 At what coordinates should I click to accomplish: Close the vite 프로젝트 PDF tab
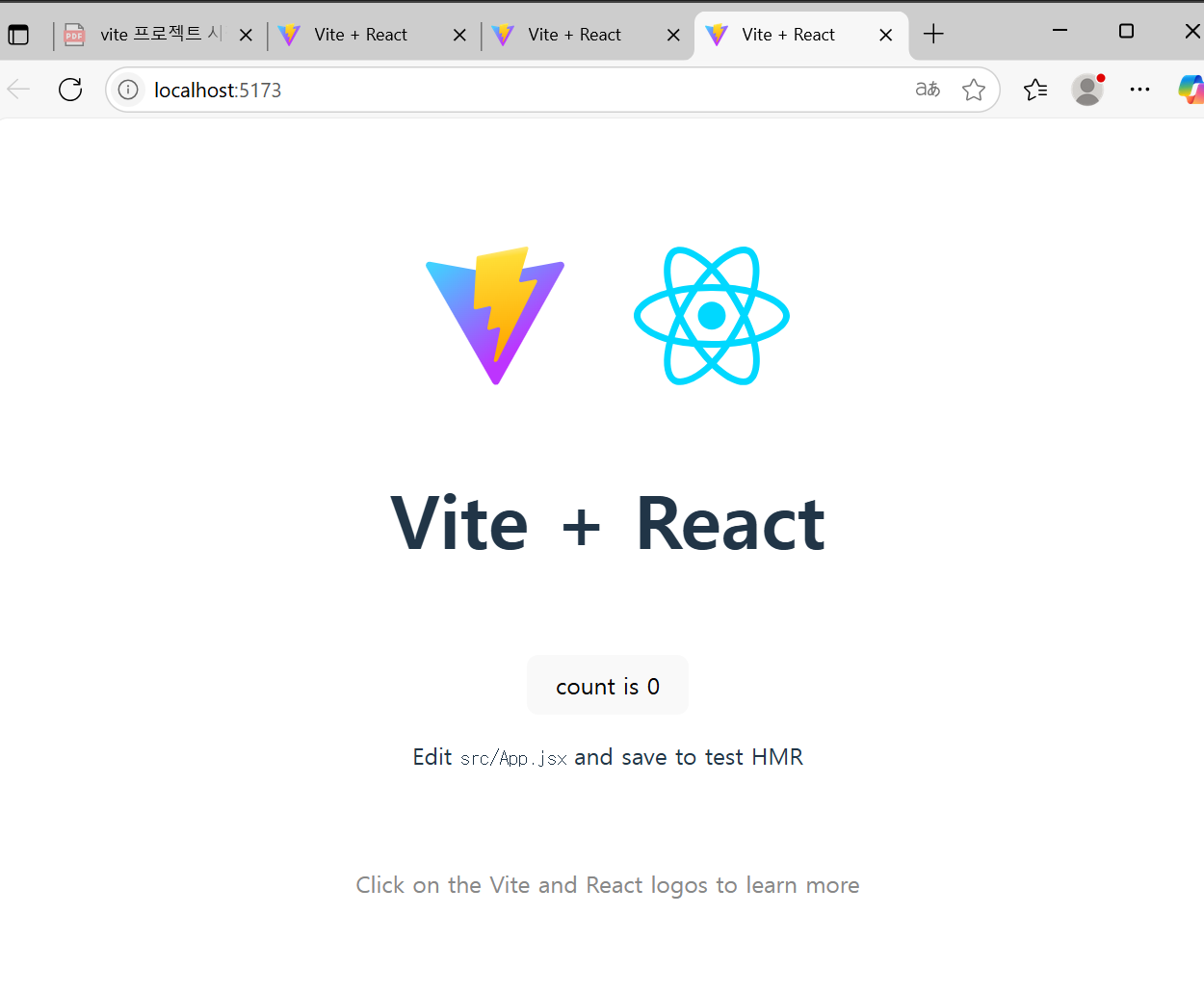point(246,35)
